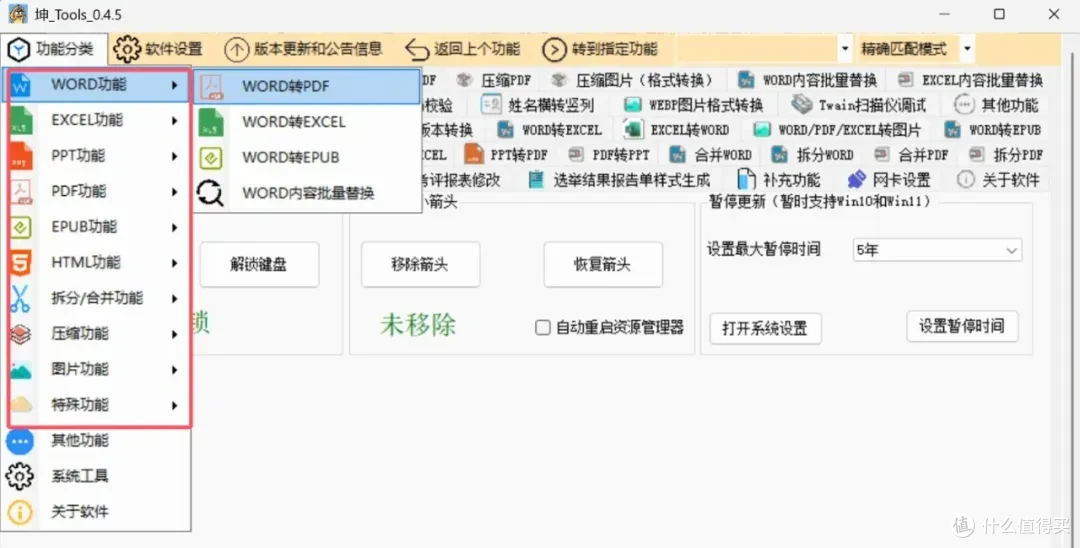The height and width of the screenshot is (548, 1080).
Task: Open PPT转PDF toolbar function
Action: pos(506,154)
